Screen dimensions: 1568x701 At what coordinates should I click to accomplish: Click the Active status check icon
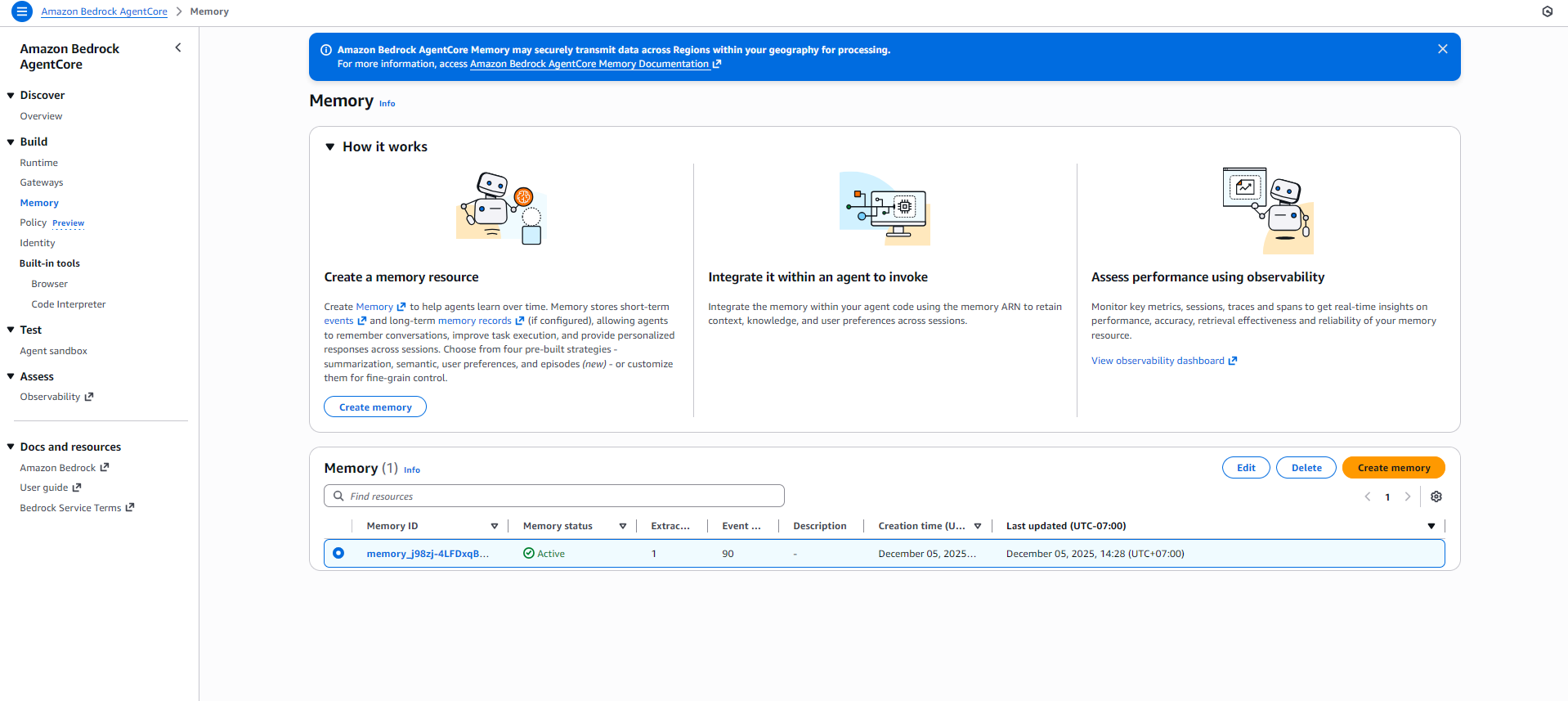click(x=529, y=554)
